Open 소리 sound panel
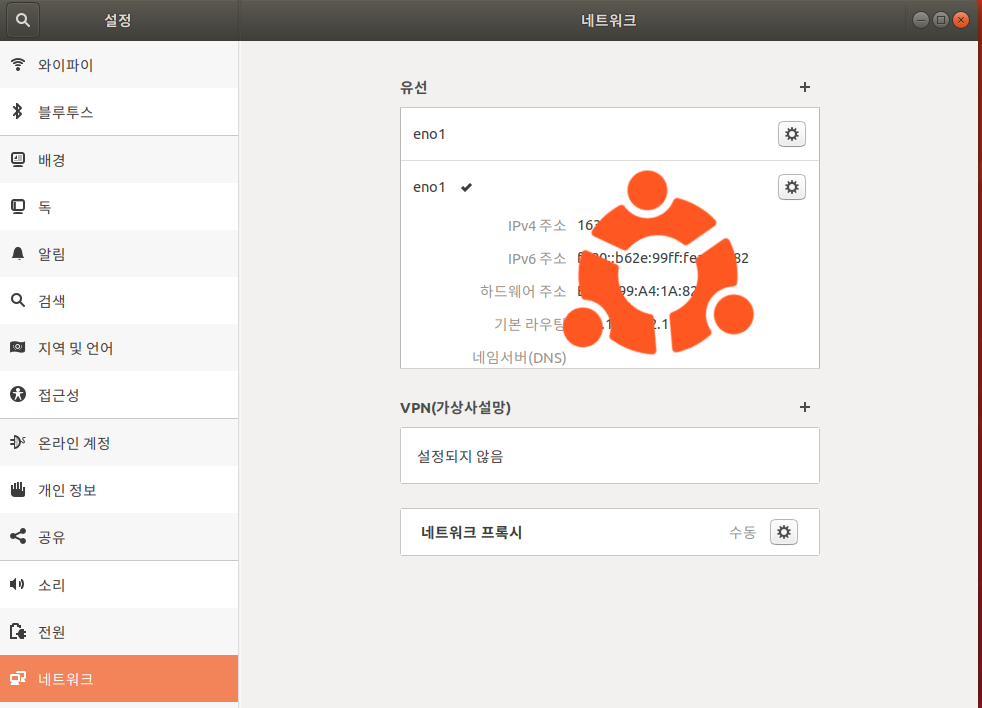The height and width of the screenshot is (708, 982). [x=119, y=585]
